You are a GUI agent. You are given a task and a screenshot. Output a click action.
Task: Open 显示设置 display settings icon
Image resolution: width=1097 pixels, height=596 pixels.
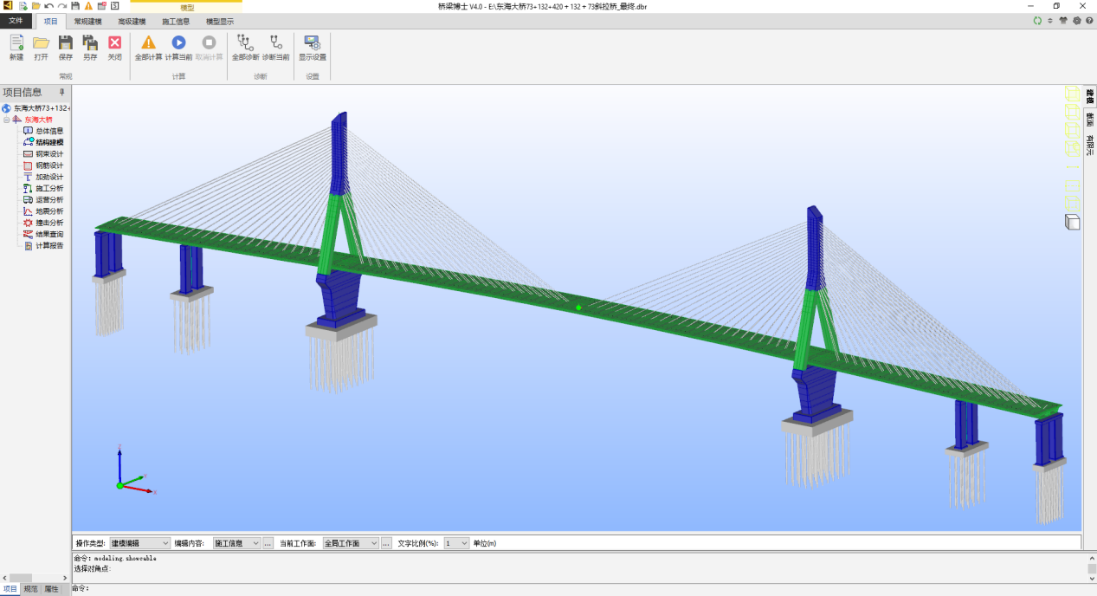(312, 43)
